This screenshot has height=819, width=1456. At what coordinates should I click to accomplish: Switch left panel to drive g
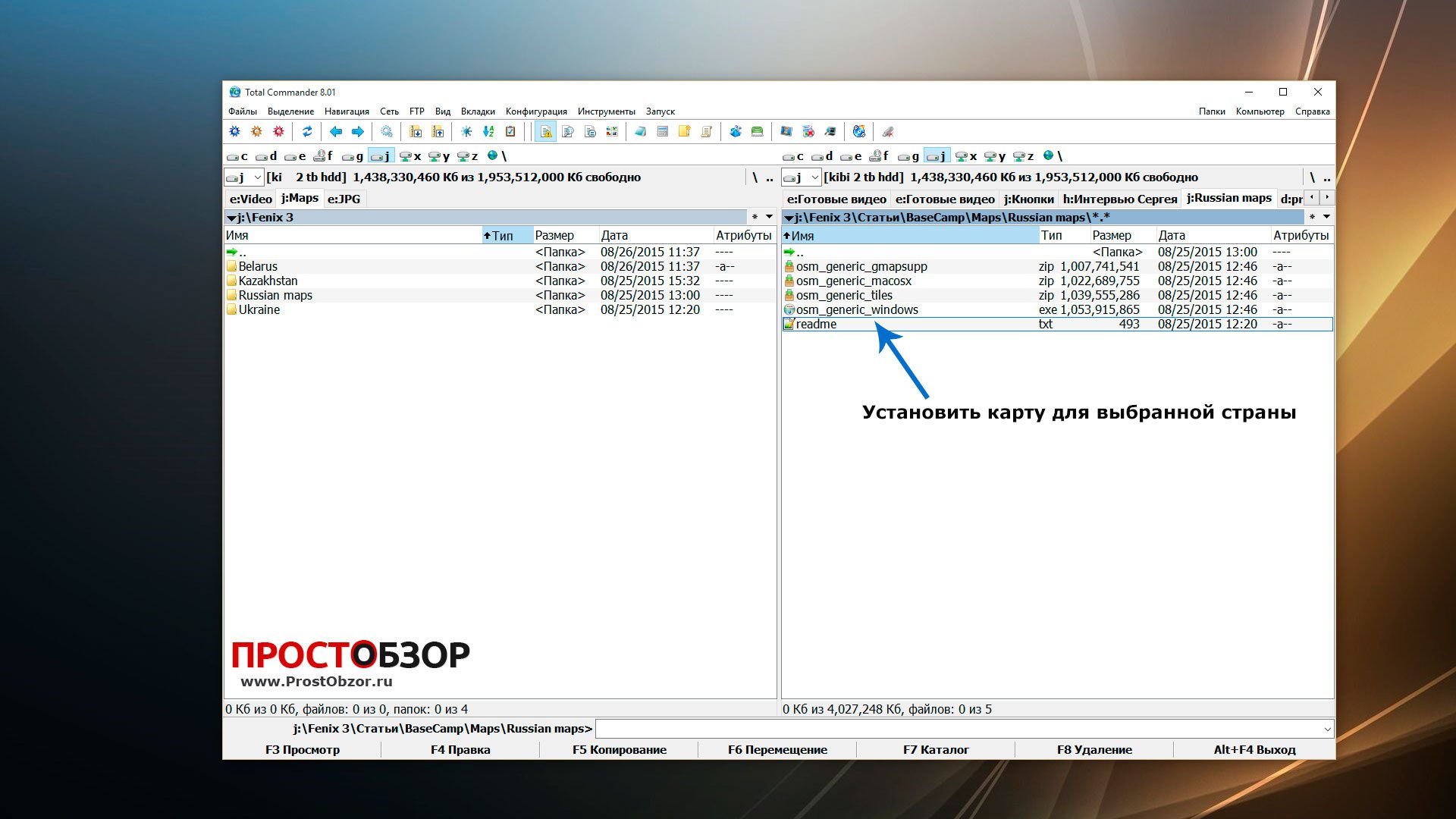tap(353, 155)
